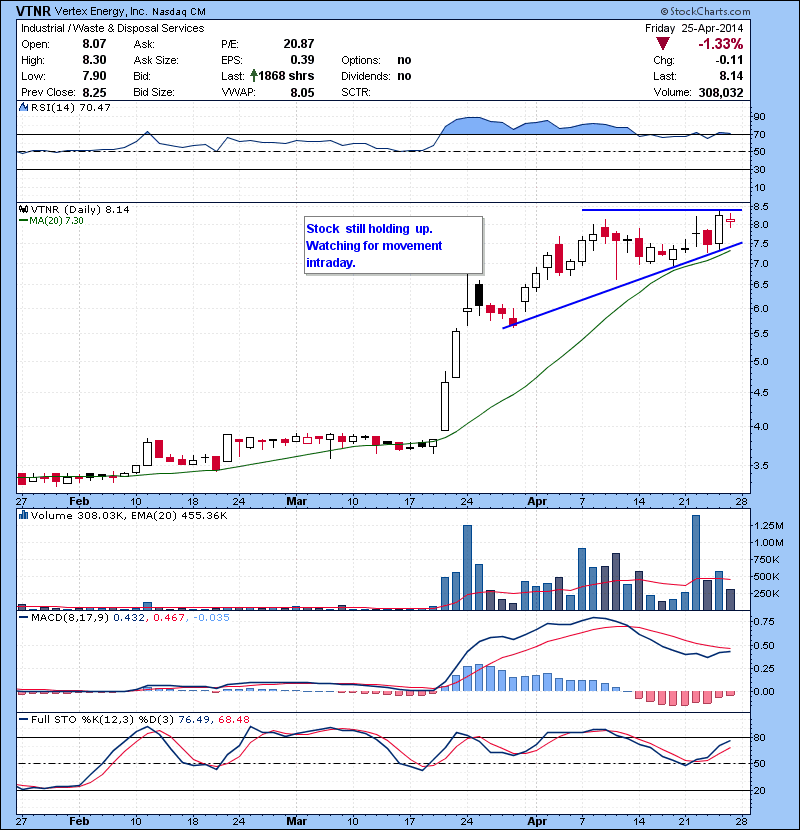
Task: Click the 8.5 price axis label
Action: point(760,206)
